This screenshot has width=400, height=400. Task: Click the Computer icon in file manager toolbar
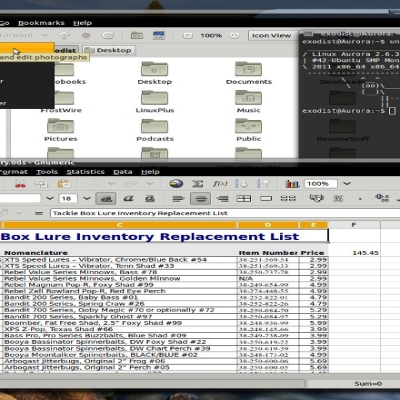(x=159, y=35)
